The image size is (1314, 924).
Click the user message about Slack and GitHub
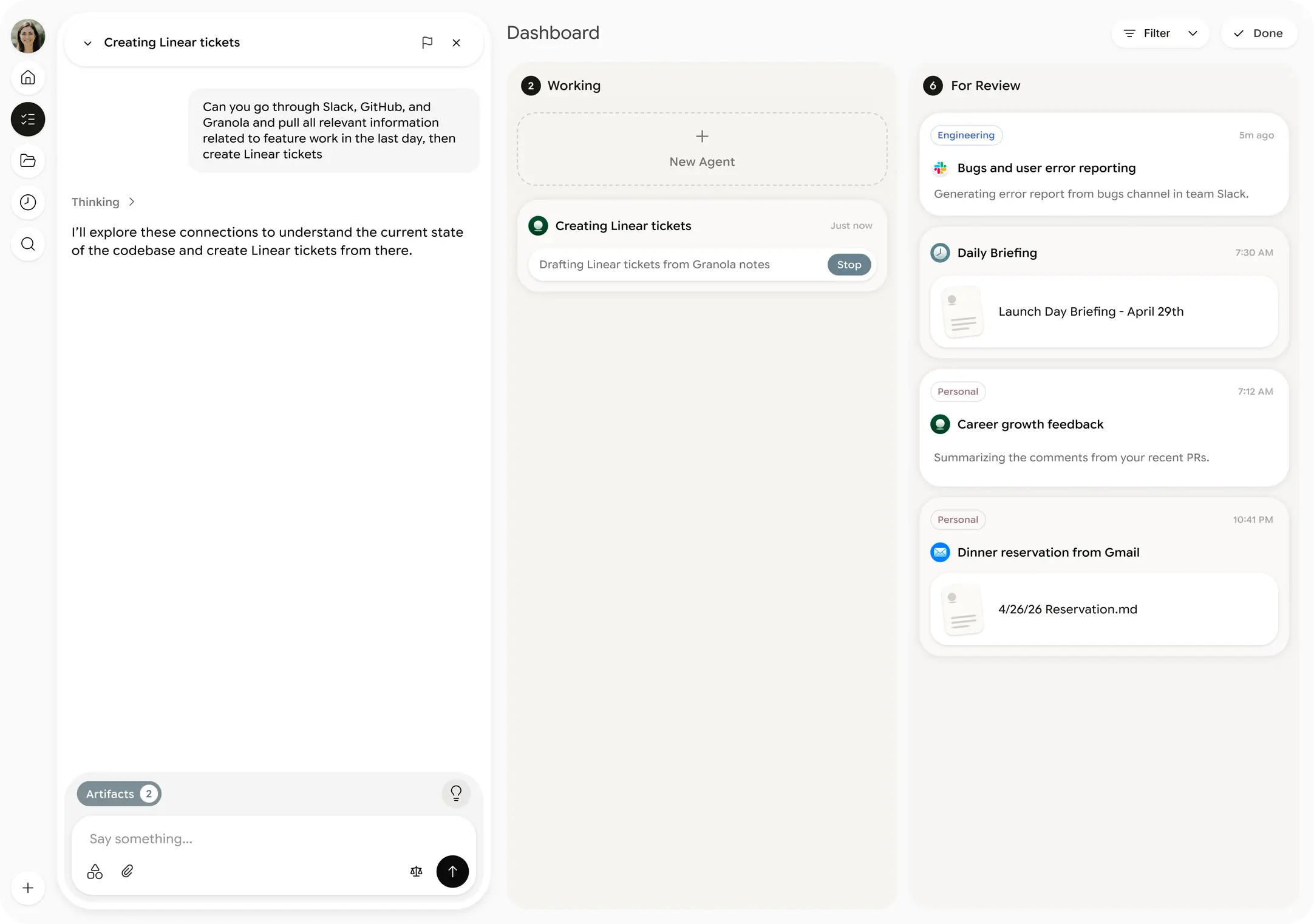click(x=334, y=131)
